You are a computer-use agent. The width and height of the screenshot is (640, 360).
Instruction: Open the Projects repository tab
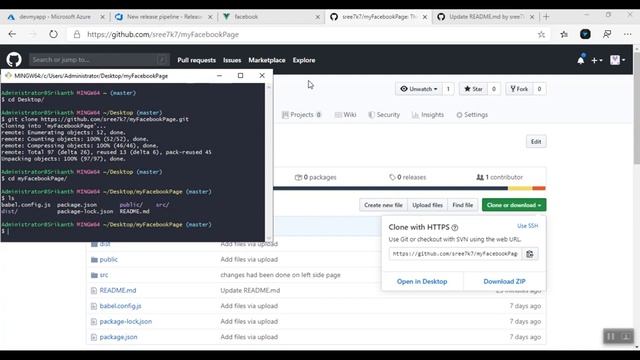[x=301, y=115]
